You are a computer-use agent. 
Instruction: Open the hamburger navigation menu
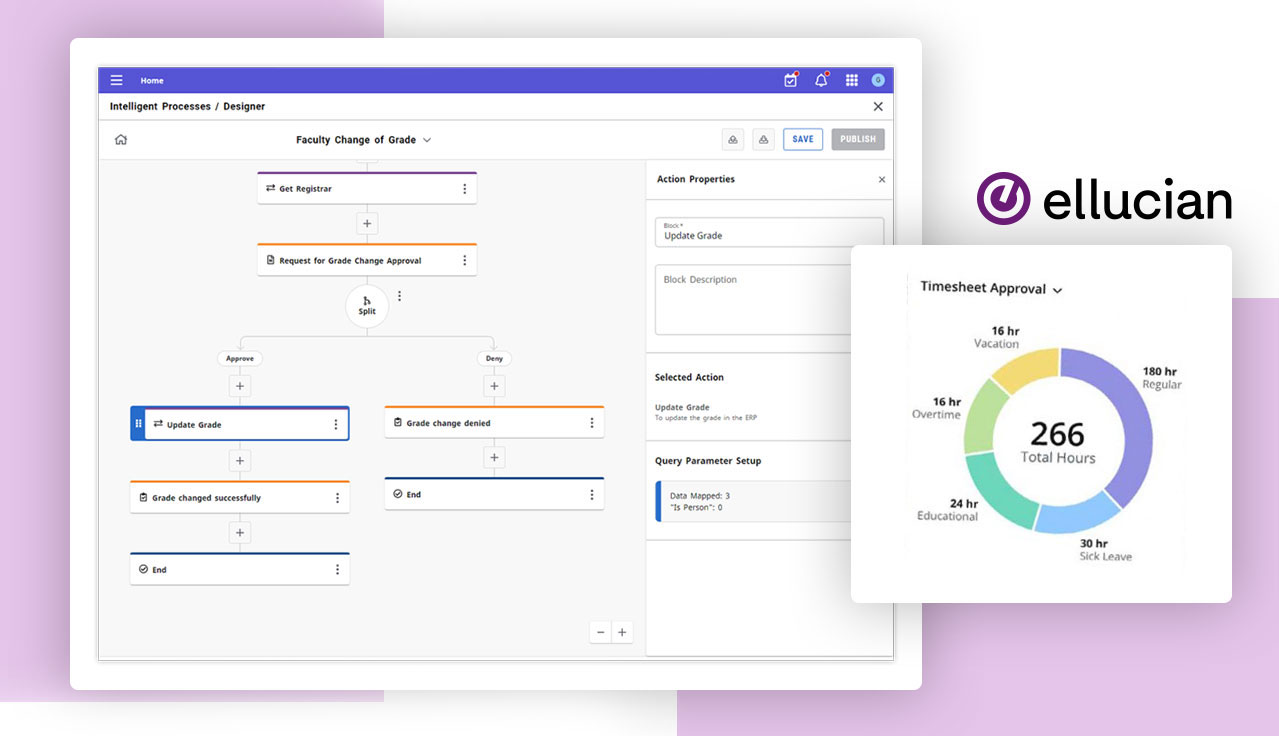pos(117,80)
